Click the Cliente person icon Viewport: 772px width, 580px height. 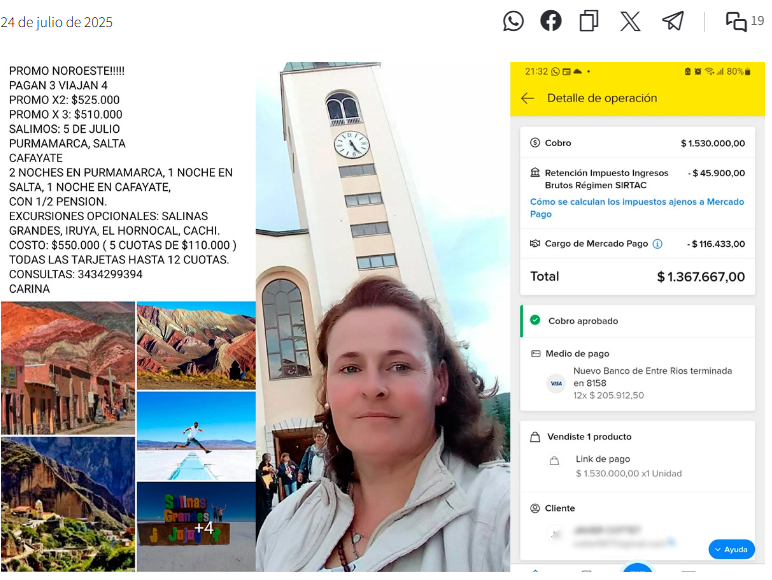[535, 508]
